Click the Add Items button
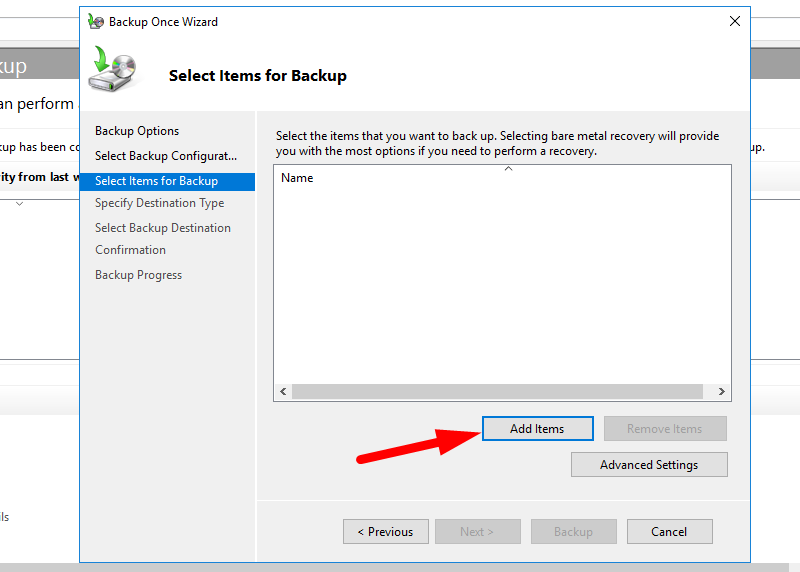The height and width of the screenshot is (572, 800). coord(537,429)
